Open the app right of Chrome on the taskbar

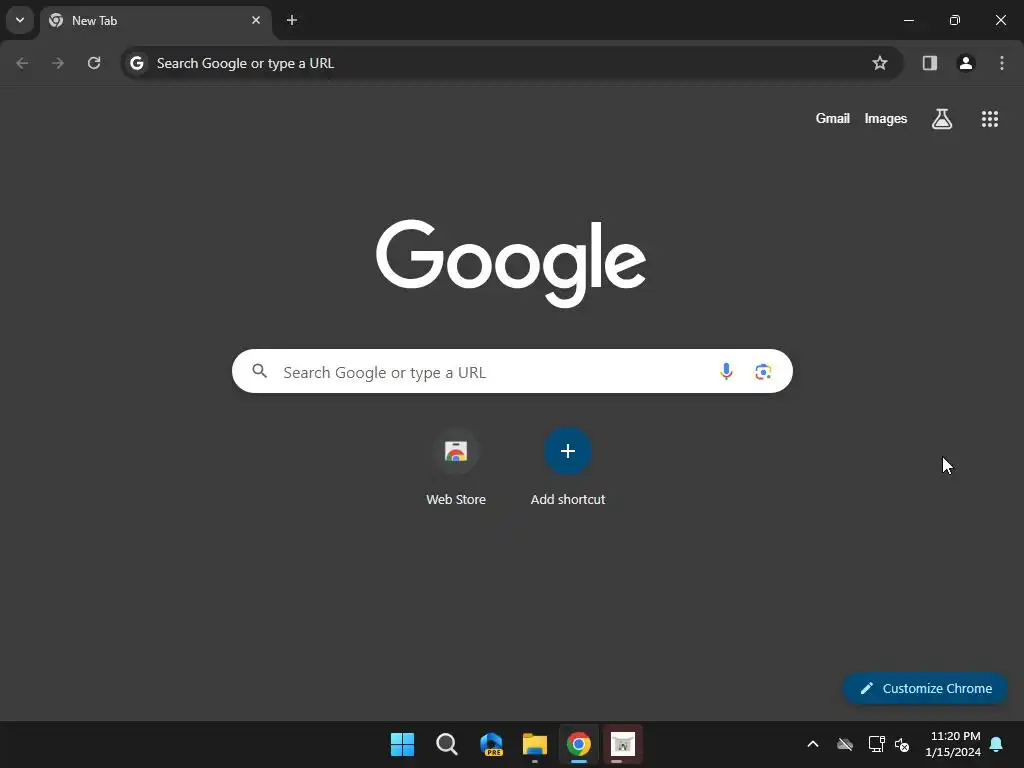click(x=623, y=744)
